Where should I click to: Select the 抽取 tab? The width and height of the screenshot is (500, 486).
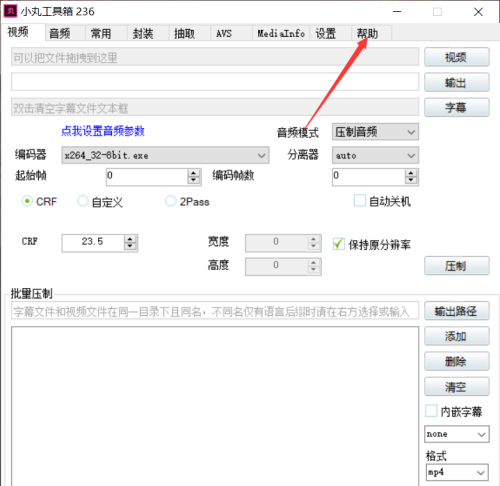189,33
